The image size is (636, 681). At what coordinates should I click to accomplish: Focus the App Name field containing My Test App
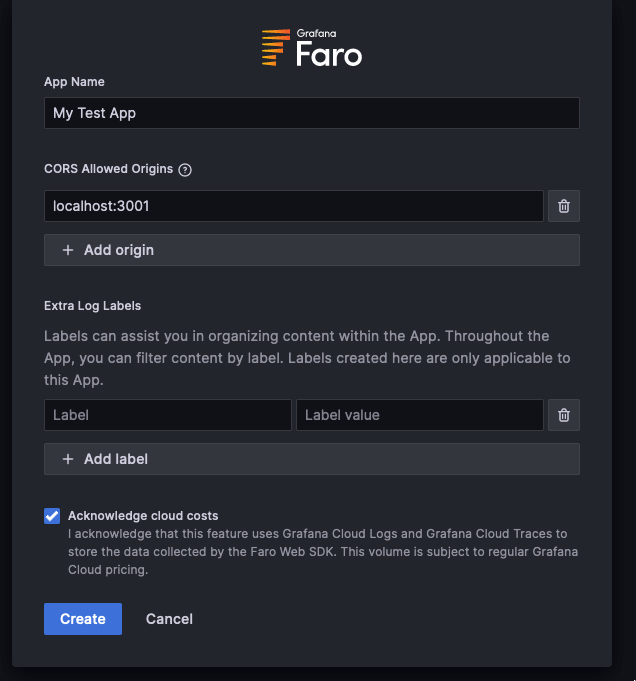(x=311, y=113)
